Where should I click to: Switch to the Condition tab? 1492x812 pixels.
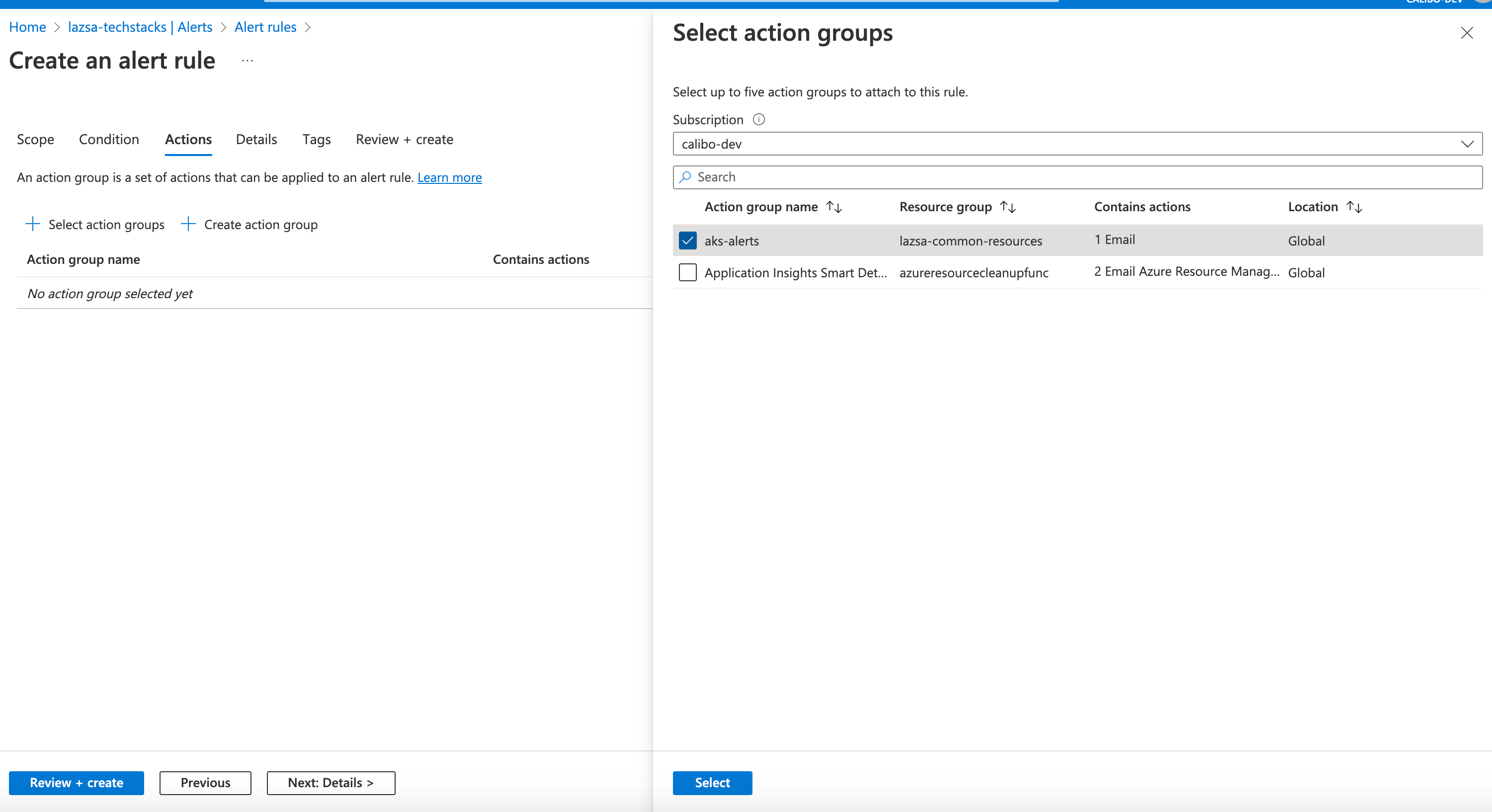click(109, 139)
